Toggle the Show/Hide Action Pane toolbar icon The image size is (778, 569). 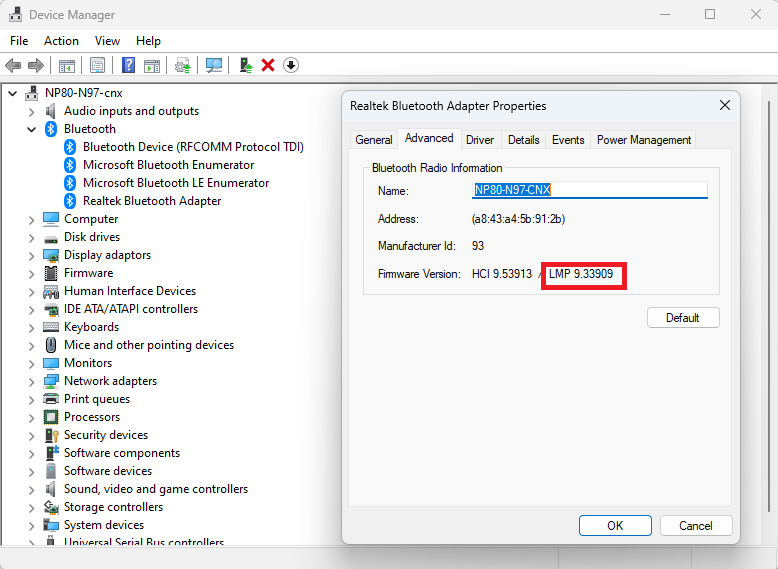(152, 65)
